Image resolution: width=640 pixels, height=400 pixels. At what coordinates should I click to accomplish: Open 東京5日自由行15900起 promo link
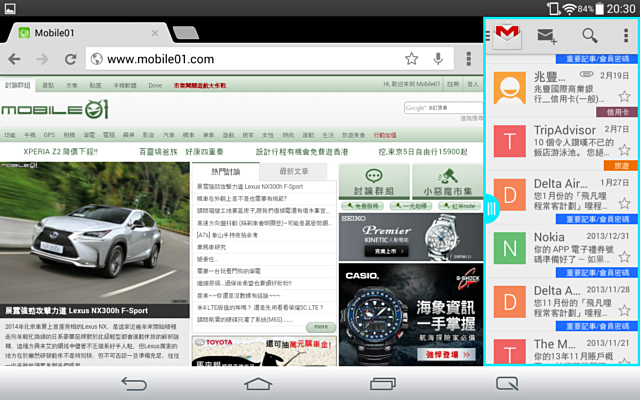tap(423, 152)
